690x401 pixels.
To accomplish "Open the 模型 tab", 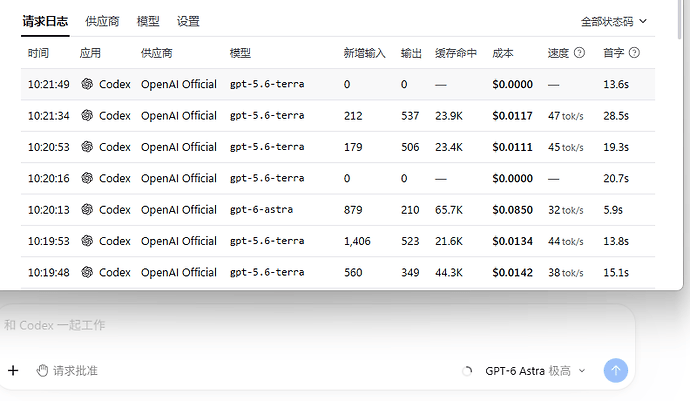I will (148, 21).
